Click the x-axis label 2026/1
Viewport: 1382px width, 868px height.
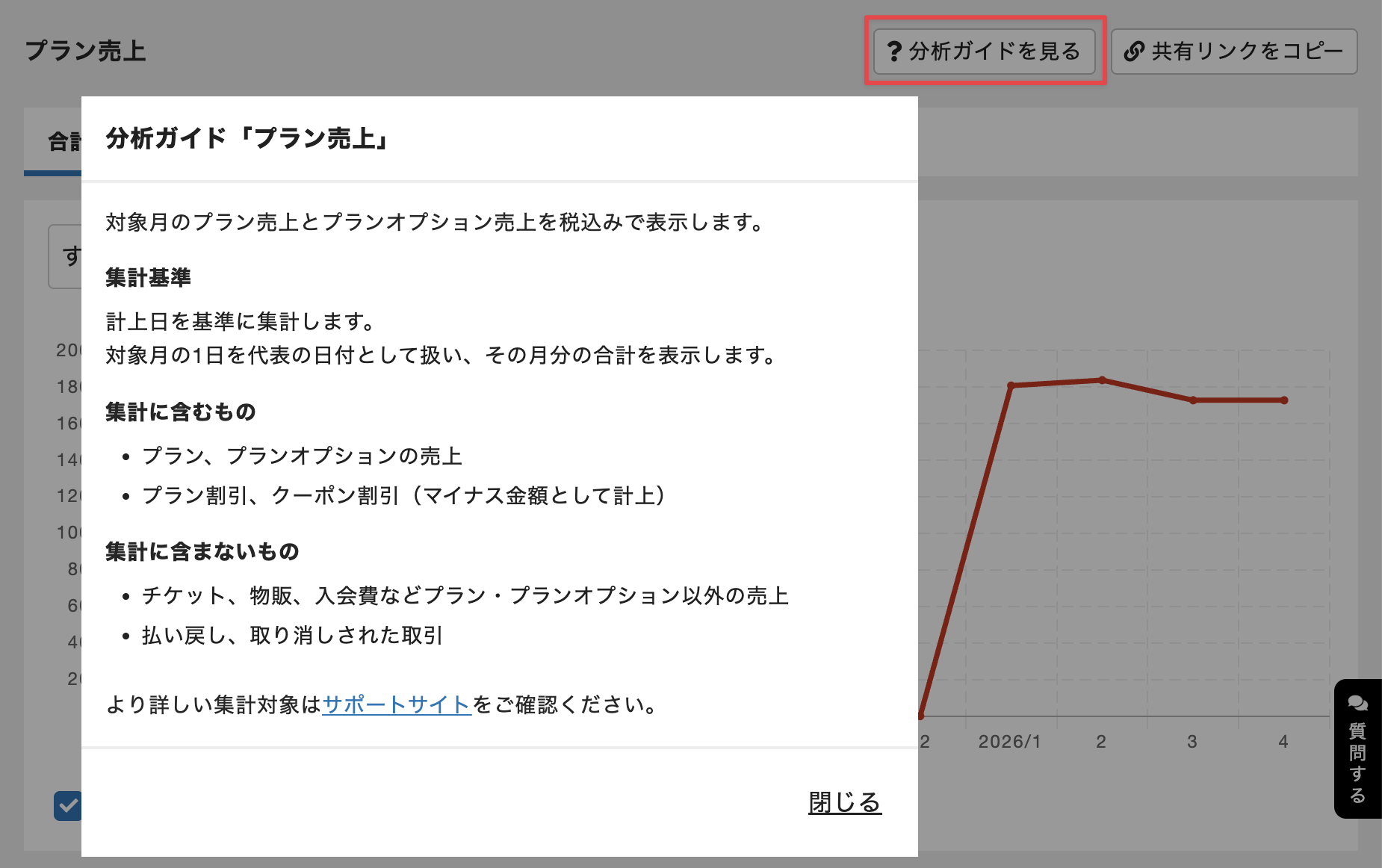point(1010,743)
